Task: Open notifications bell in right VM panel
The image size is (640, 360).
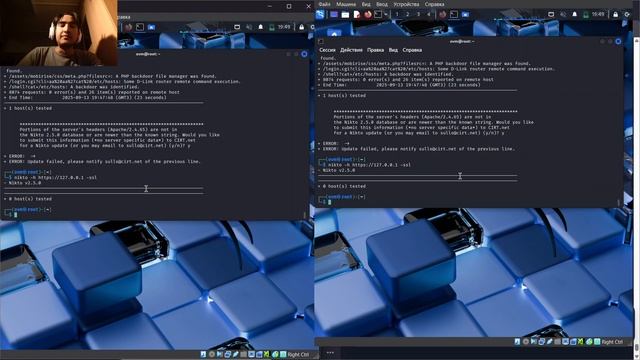Action: coord(575,14)
